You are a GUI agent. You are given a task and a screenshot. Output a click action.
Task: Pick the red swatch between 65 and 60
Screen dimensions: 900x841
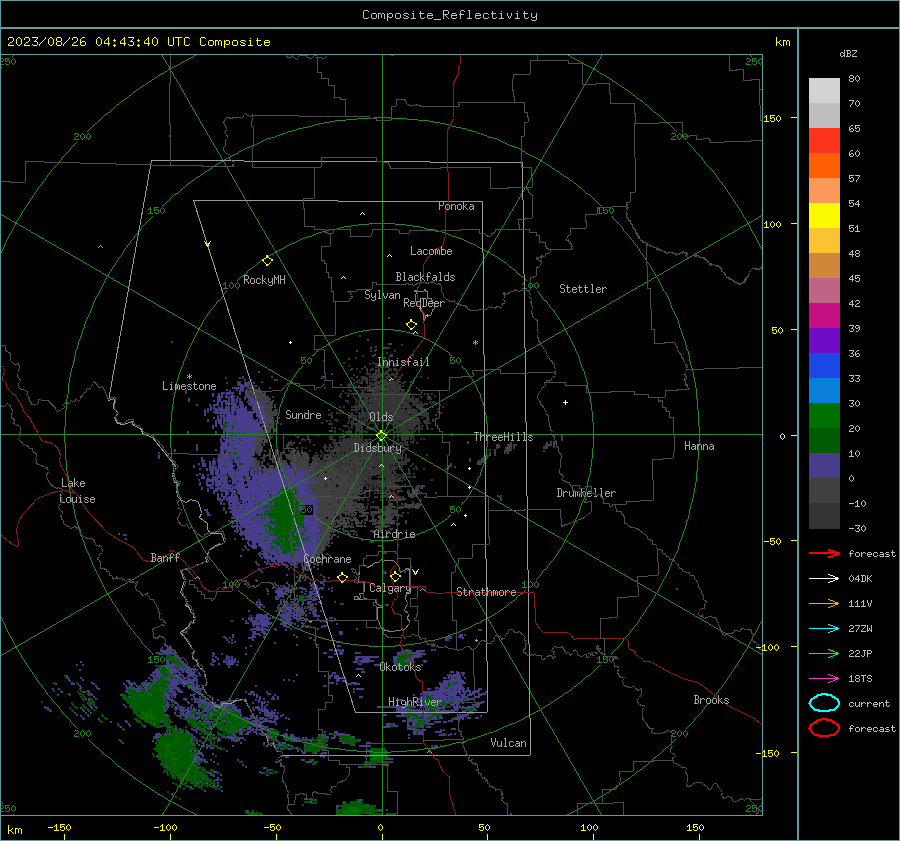click(x=824, y=140)
